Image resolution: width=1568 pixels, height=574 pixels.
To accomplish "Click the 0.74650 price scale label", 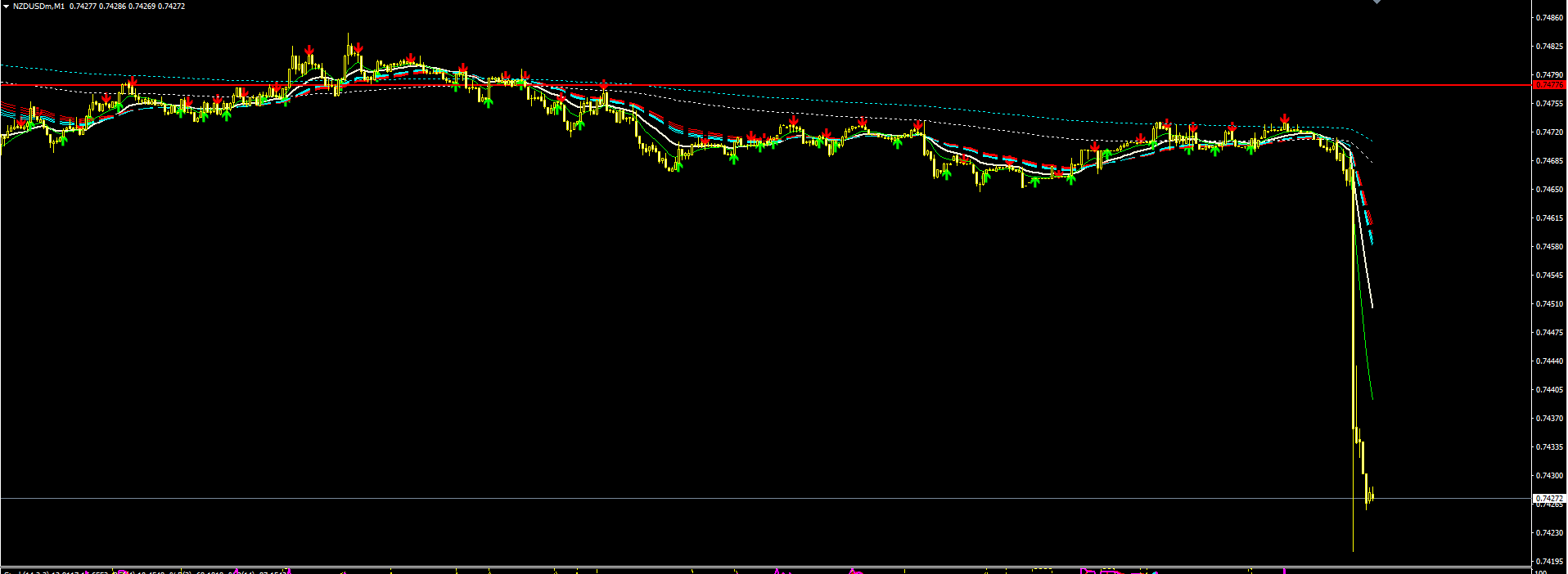I will 1550,189.
